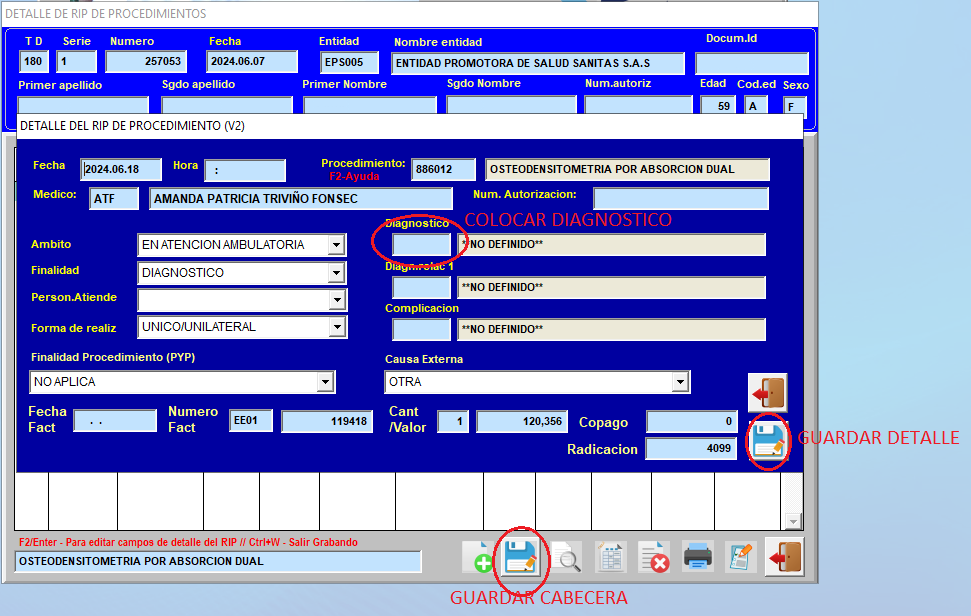Click the Num. Autorizacion input field
This screenshot has height=616, width=971.
(681, 199)
